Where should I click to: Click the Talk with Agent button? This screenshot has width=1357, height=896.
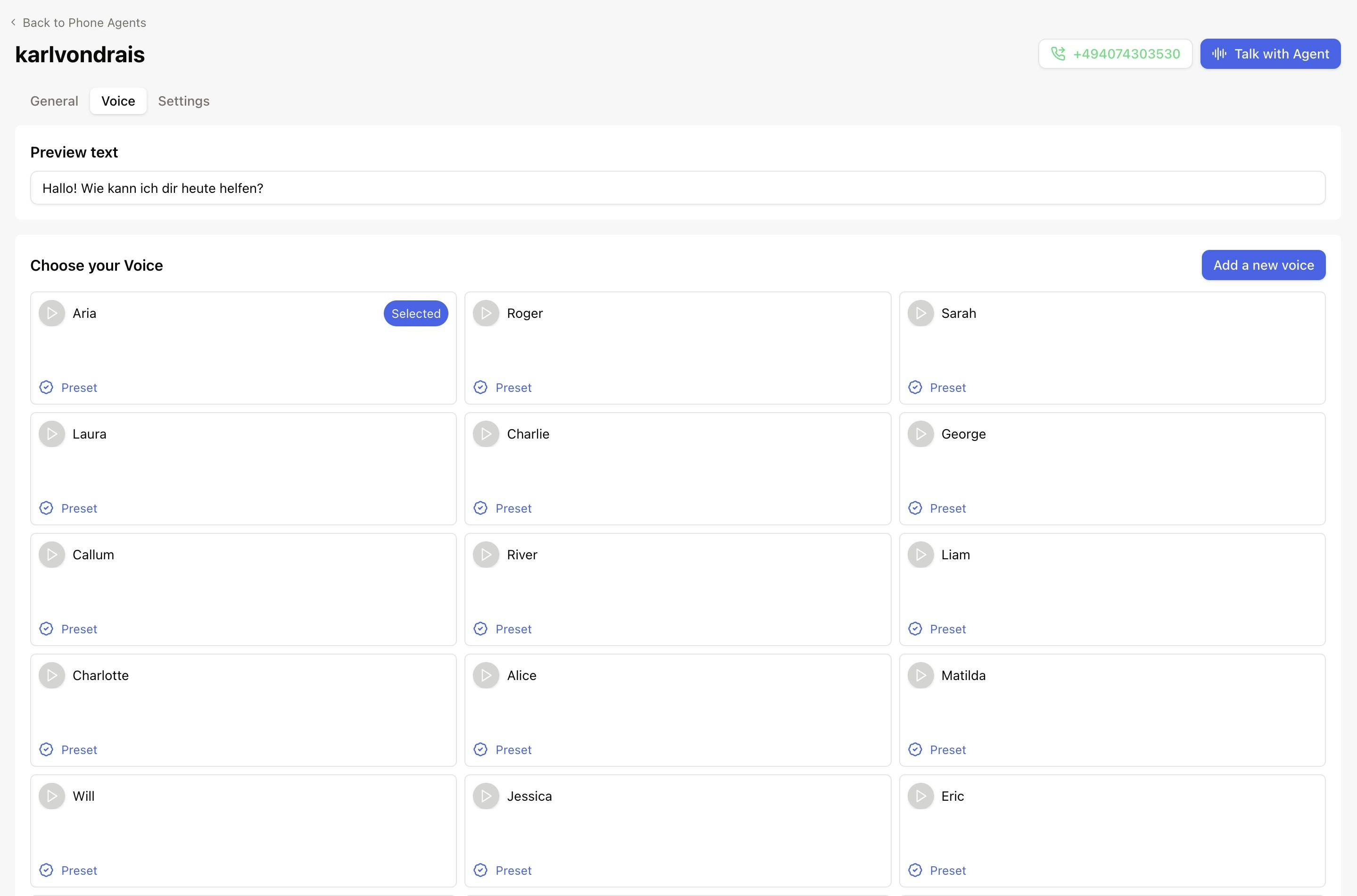point(1270,54)
